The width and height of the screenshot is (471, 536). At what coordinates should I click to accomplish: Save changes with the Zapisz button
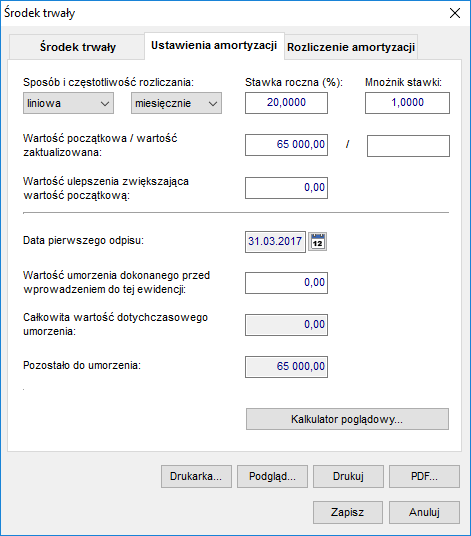(348, 512)
